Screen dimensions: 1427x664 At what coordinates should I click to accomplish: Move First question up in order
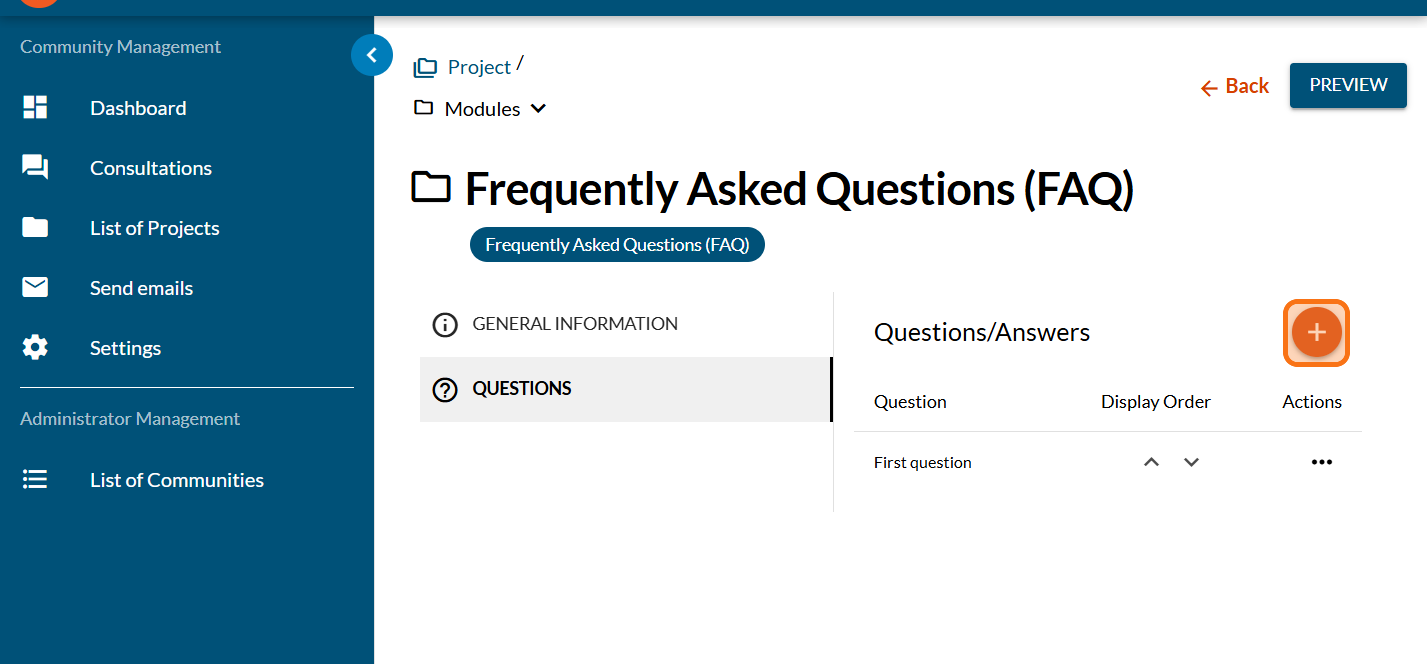pyautogui.click(x=1151, y=462)
